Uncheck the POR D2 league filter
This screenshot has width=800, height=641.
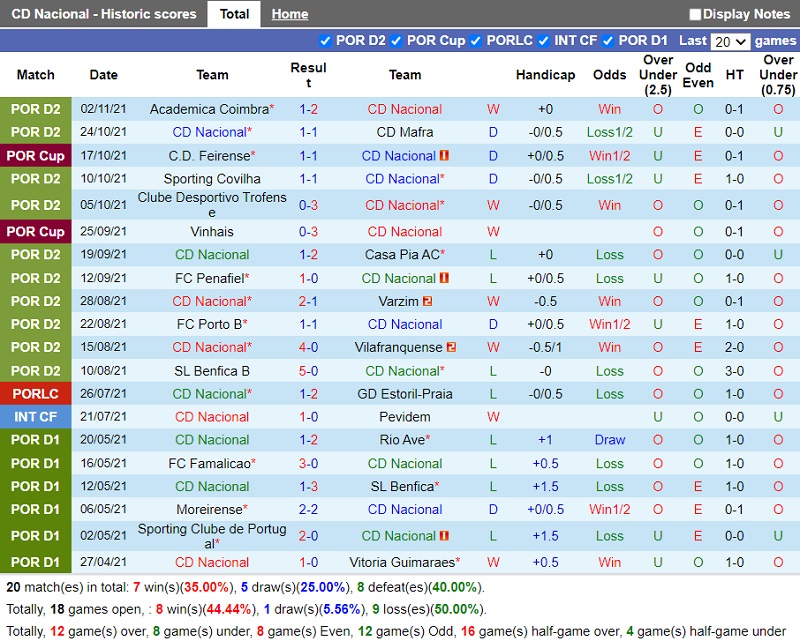tap(324, 41)
